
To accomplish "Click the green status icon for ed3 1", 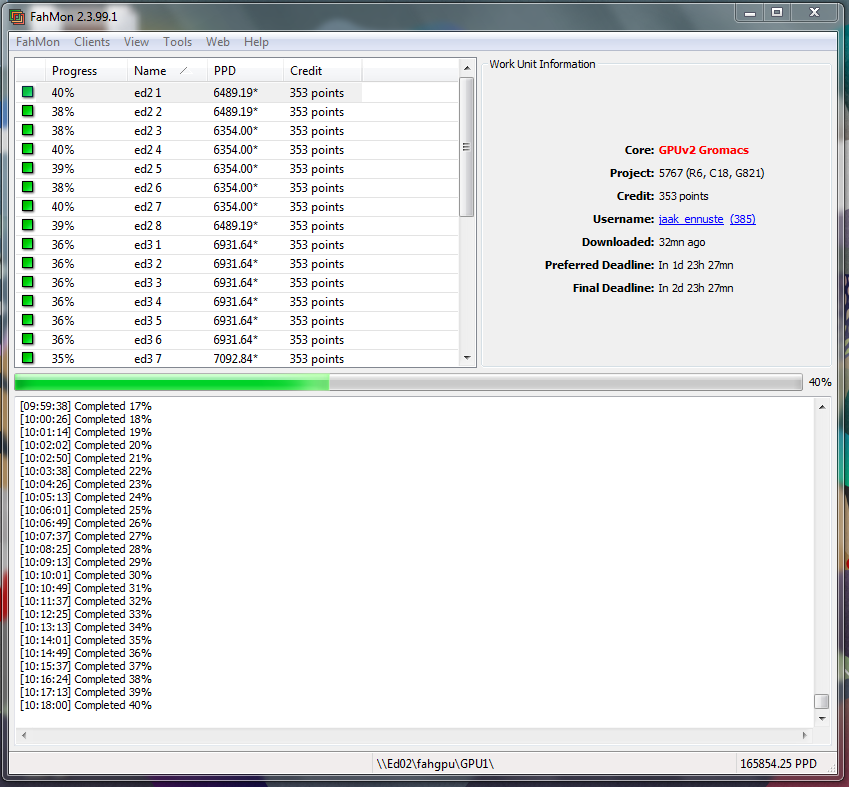I will [x=28, y=245].
